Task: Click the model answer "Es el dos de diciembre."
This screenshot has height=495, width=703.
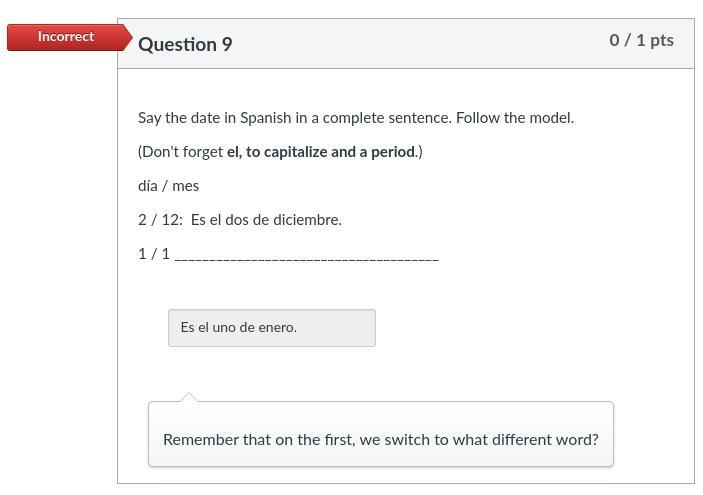Action: (x=266, y=220)
